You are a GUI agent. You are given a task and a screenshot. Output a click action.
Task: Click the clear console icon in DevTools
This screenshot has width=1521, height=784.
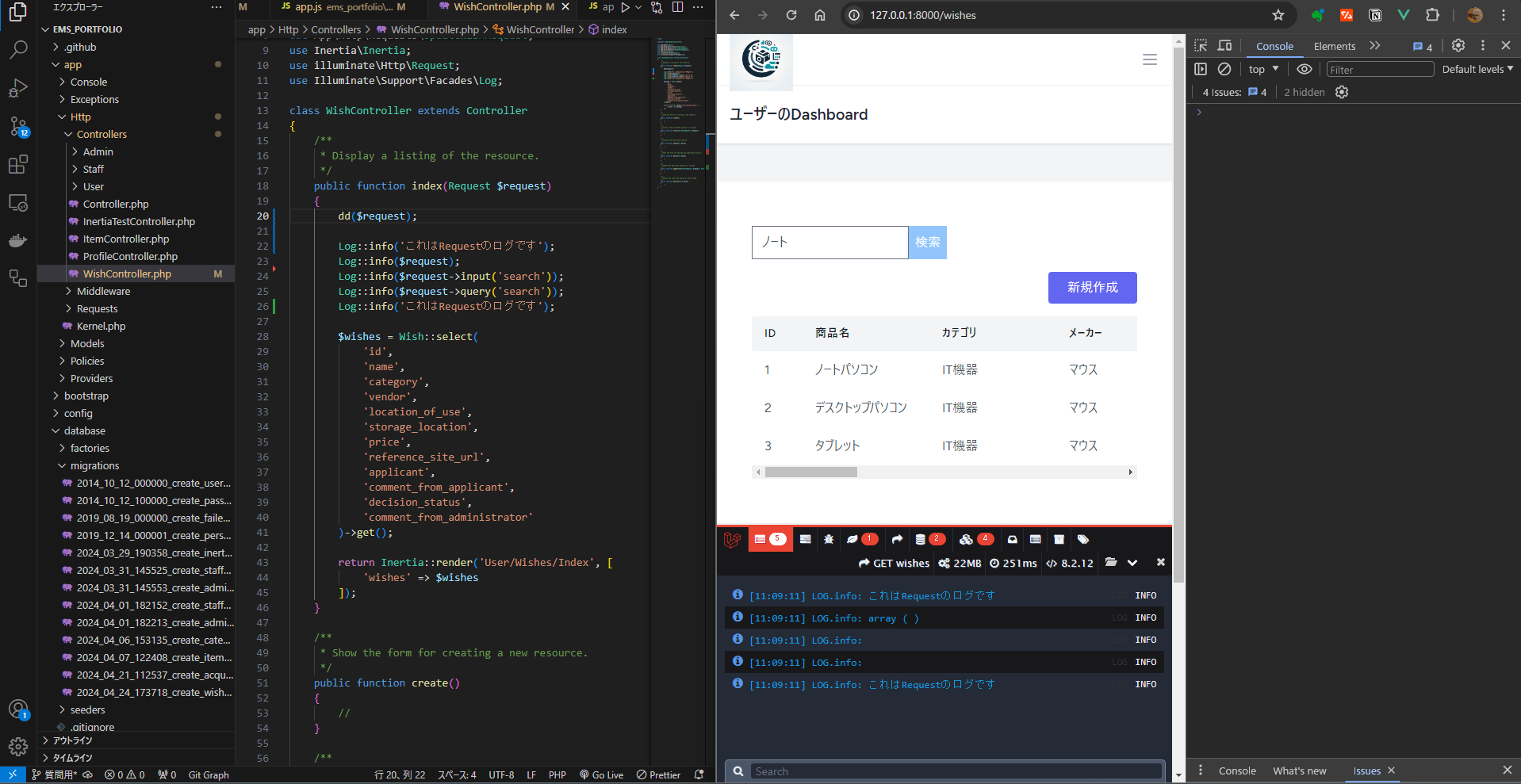(x=1224, y=70)
